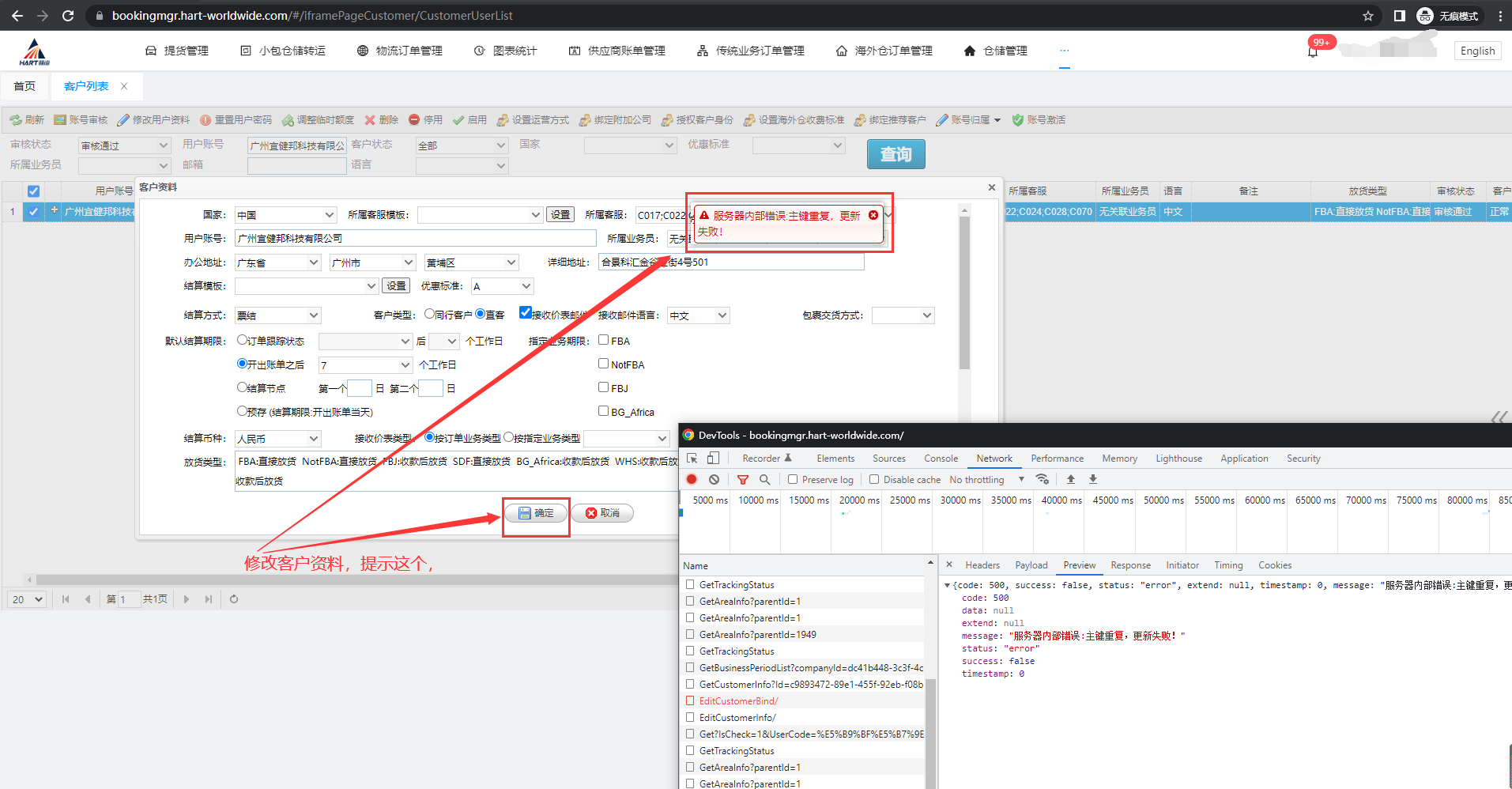Click the 详细地址 address input field
This screenshot has width=1512, height=789.
(731, 262)
